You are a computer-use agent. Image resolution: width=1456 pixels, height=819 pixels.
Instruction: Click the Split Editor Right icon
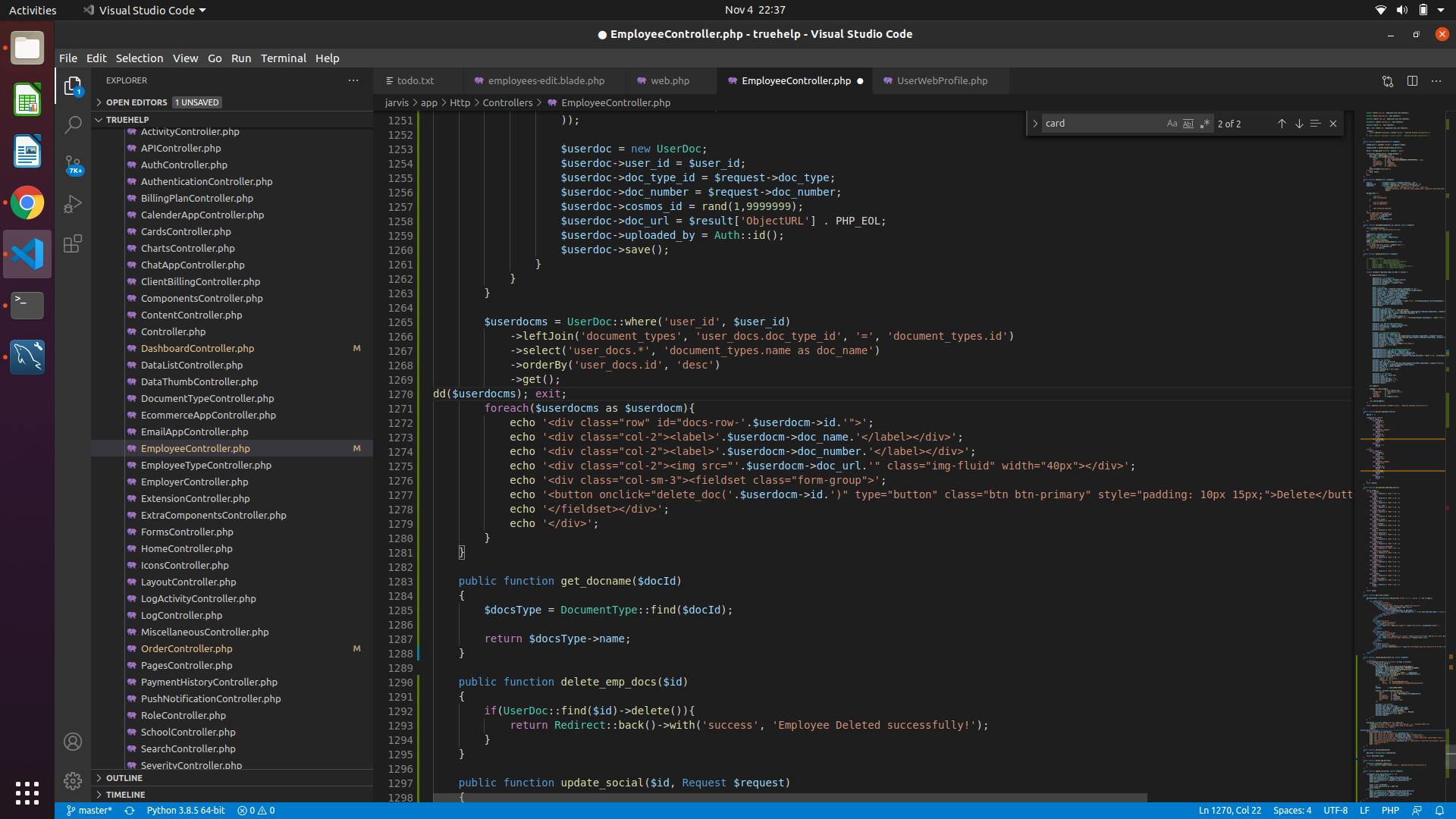click(1412, 81)
